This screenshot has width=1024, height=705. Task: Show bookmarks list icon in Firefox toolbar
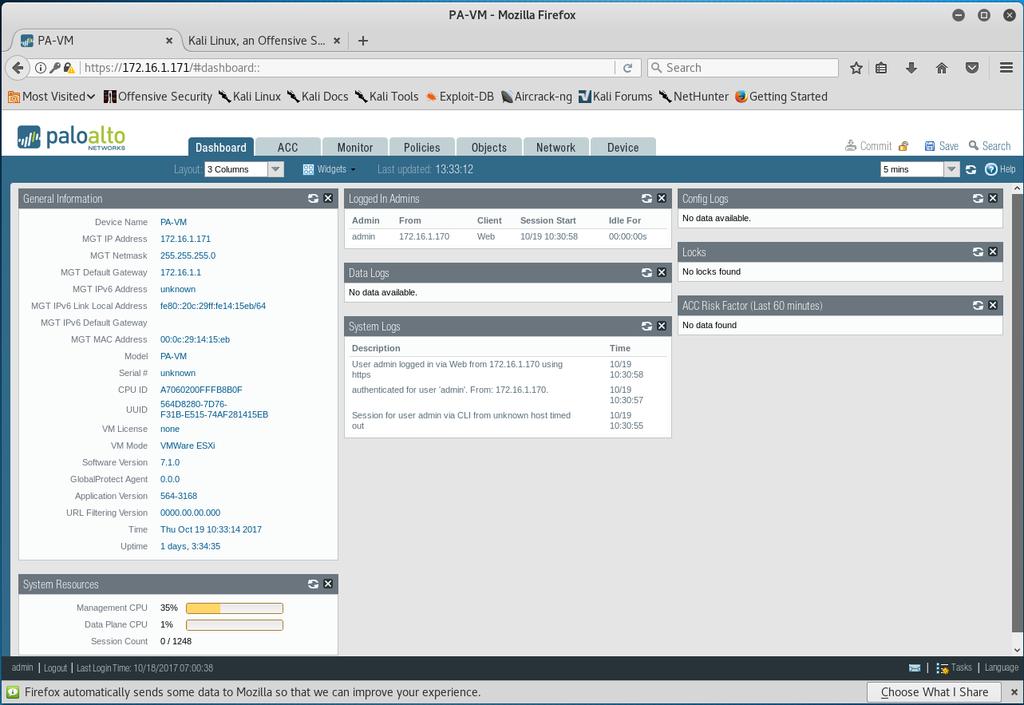[881, 68]
